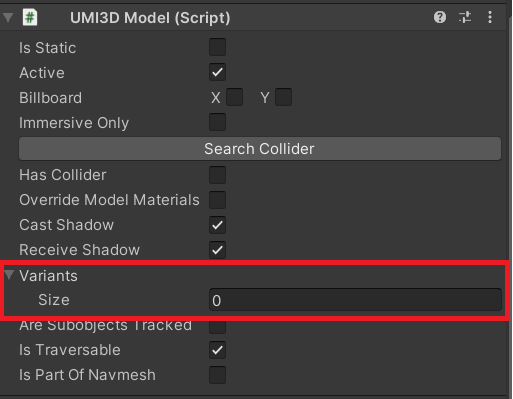This screenshot has height=399, width=513.
Task: Uncheck the Active checkbox
Action: [x=217, y=72]
